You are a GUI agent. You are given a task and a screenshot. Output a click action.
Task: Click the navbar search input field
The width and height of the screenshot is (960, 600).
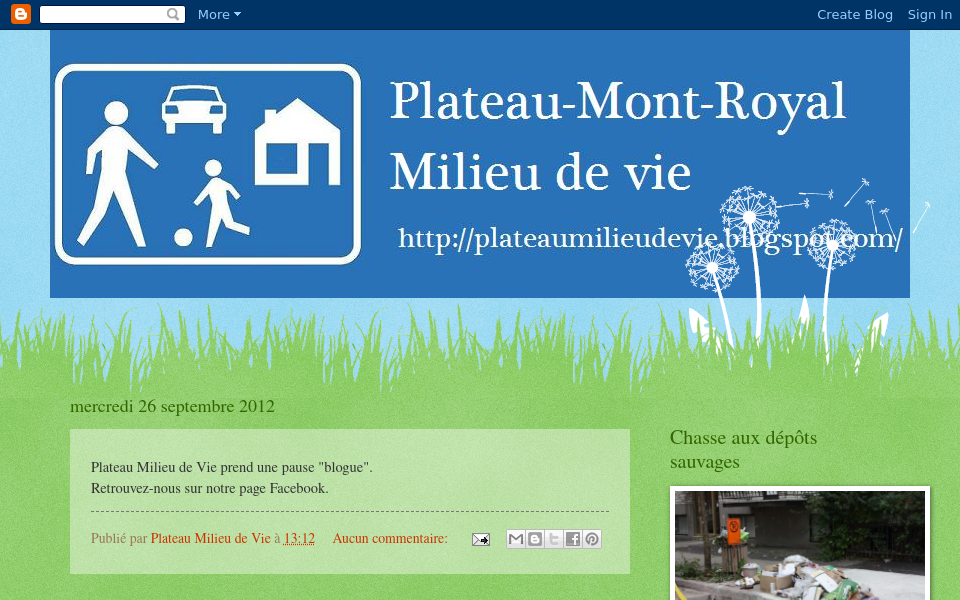[x=105, y=14]
